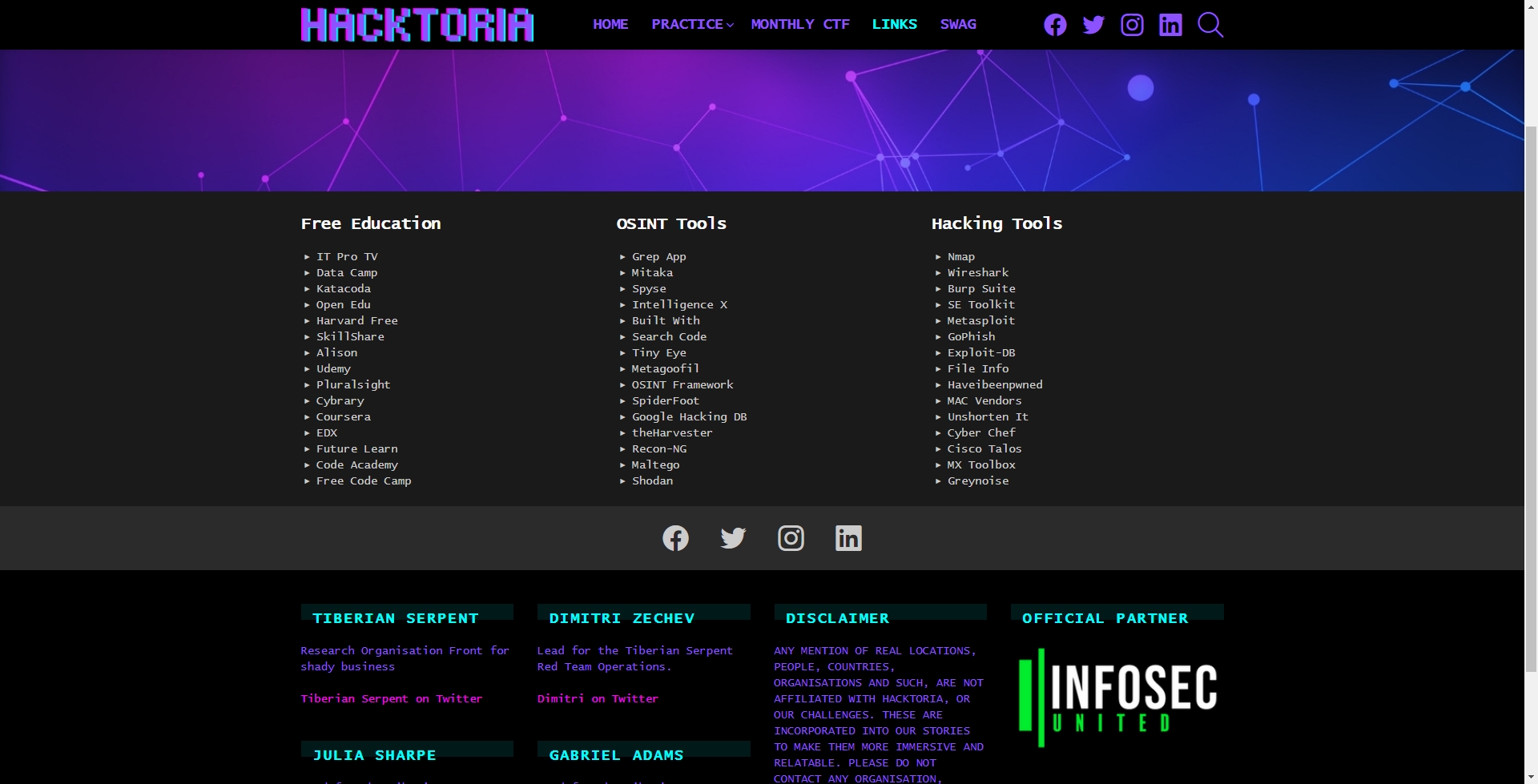Visit the MAC Vendors link
The image size is (1538, 784).
tap(984, 400)
